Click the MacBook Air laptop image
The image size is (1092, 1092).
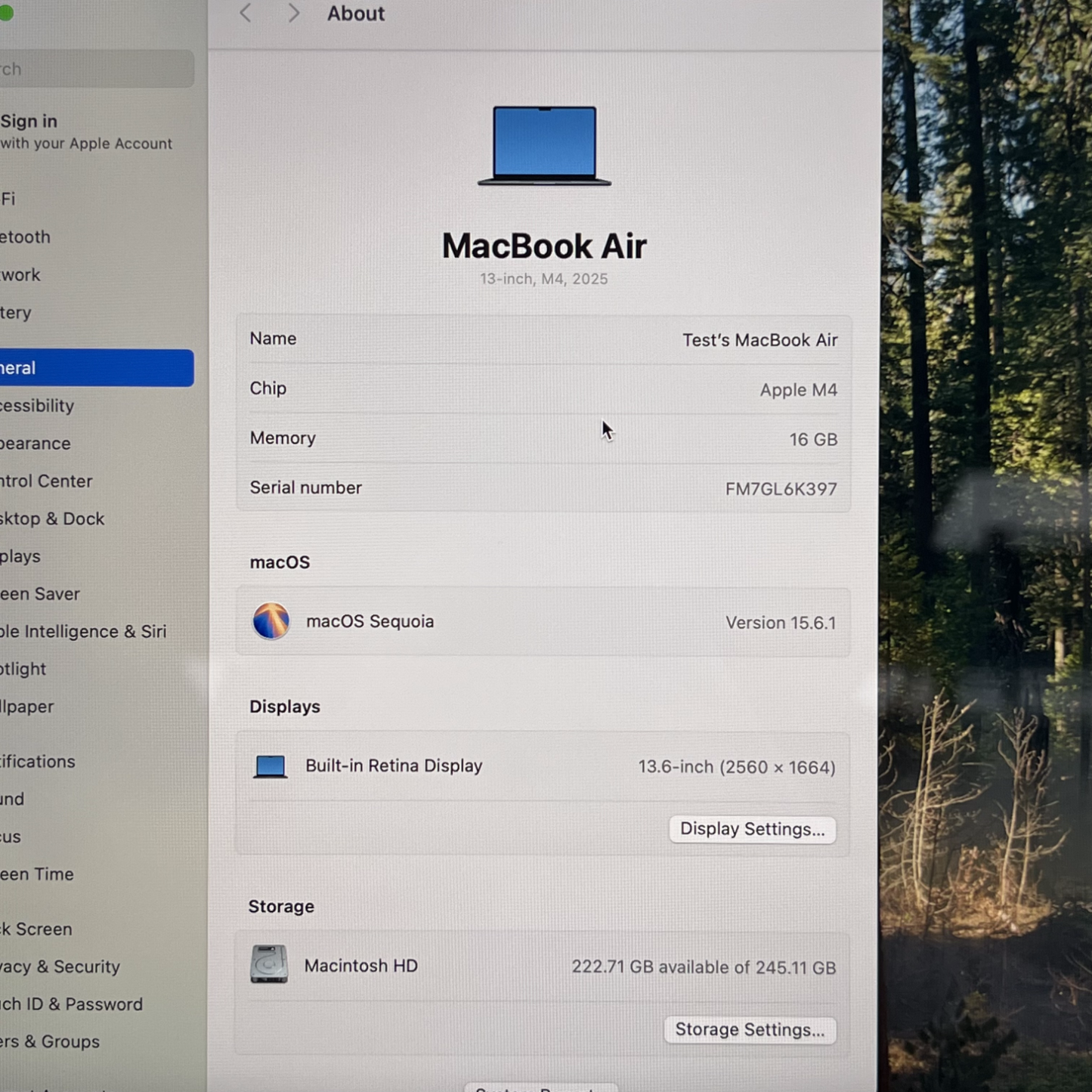coord(544,146)
